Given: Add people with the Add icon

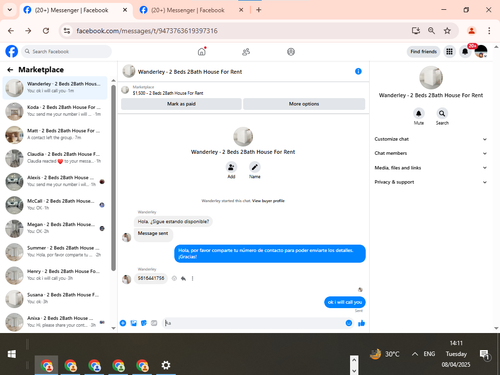Looking at the screenshot, I should point(231,167).
